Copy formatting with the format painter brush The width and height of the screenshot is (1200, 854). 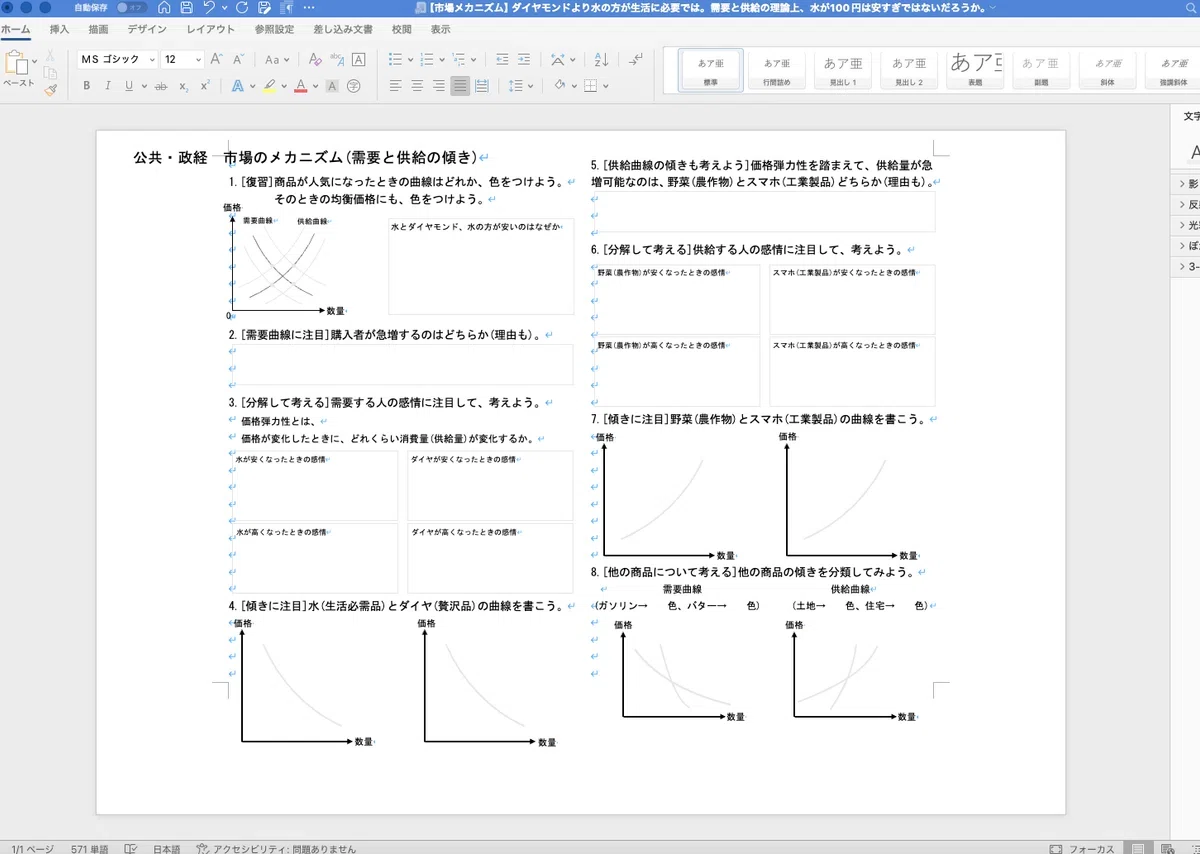[50, 89]
